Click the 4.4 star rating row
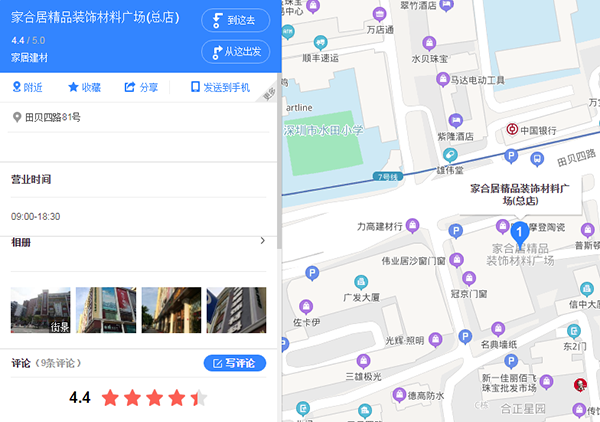Viewport: 600px width, 422px height. pos(138,397)
